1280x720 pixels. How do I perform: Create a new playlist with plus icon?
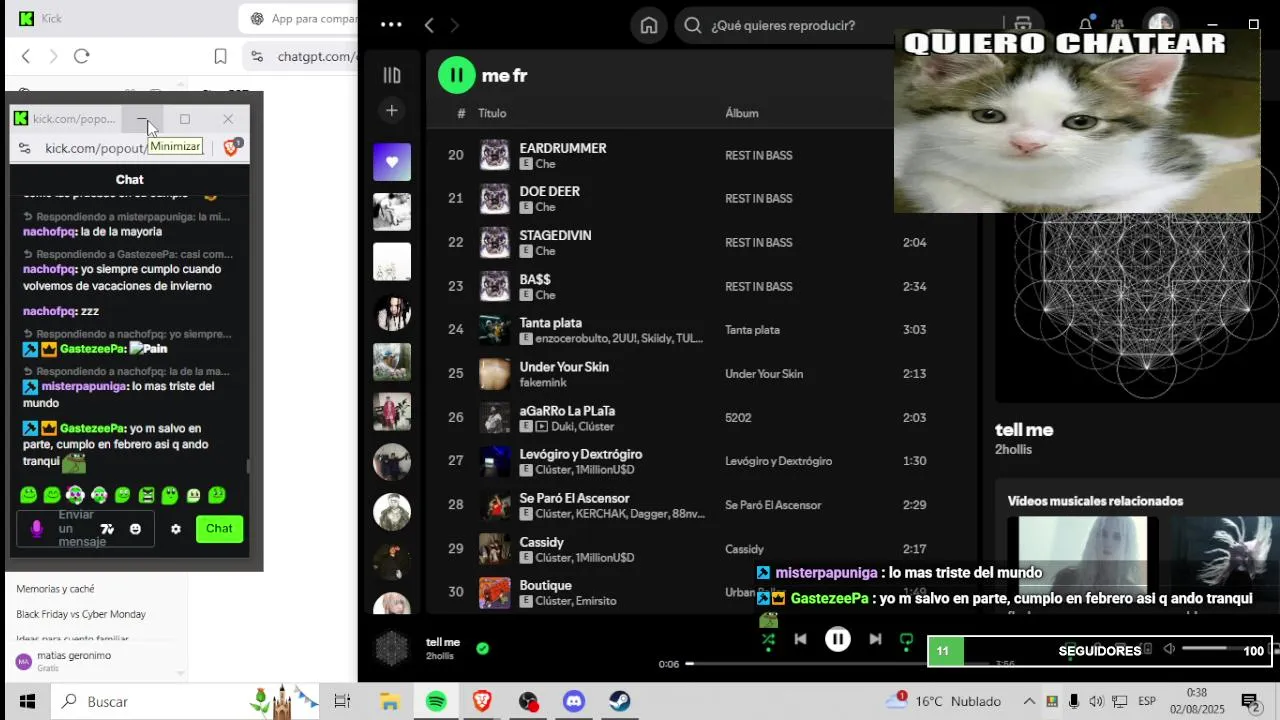(x=392, y=110)
